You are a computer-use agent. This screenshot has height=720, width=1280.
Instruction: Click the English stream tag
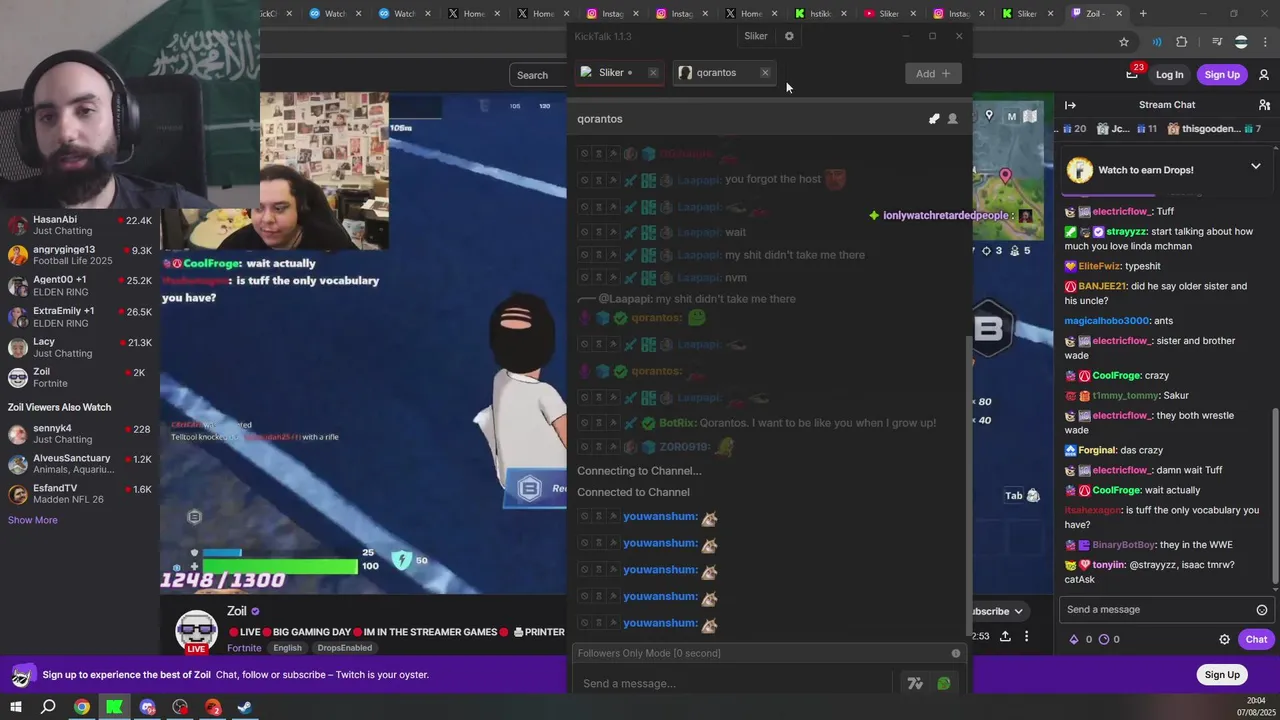(287, 648)
